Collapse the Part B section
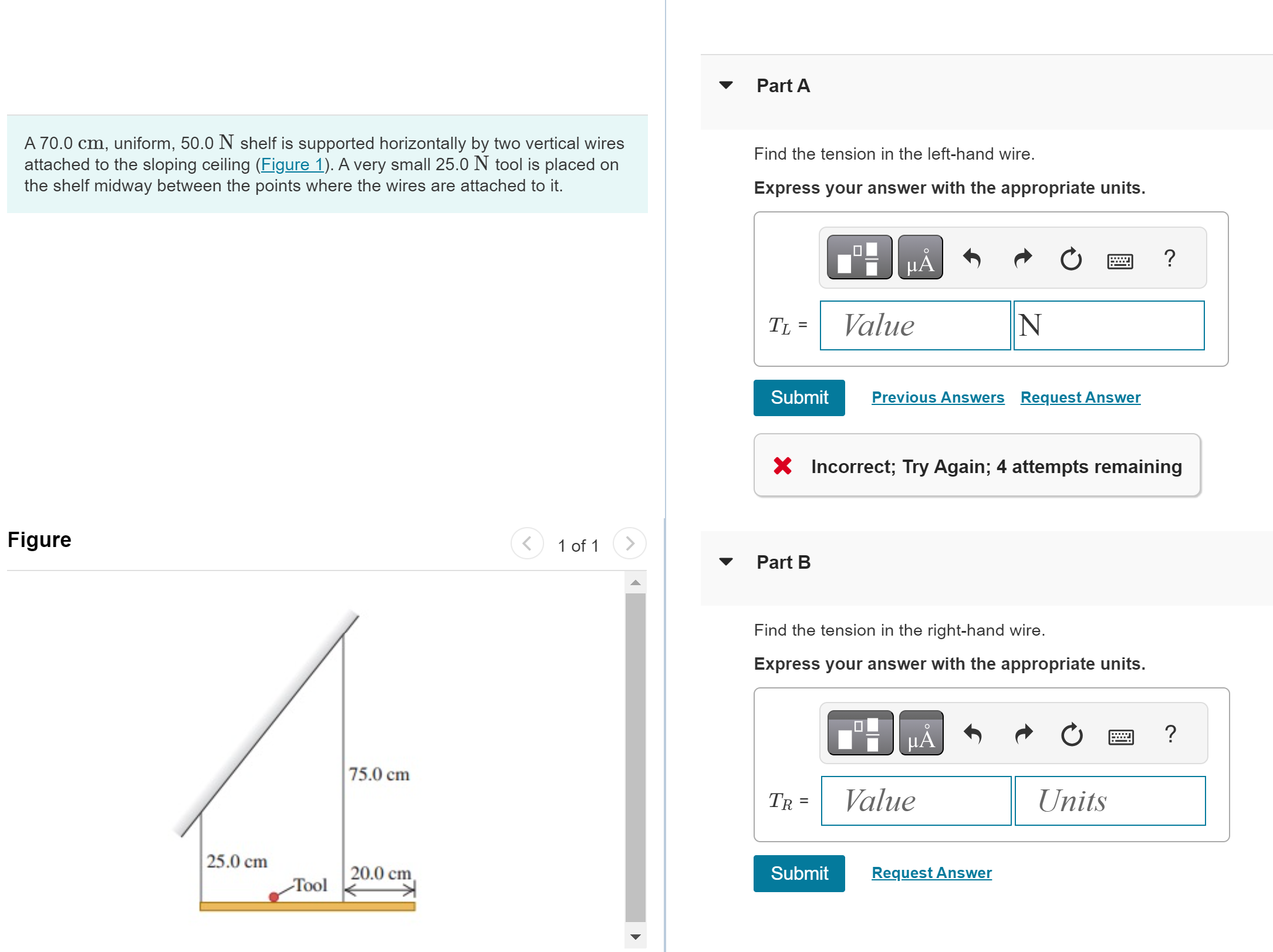 (x=727, y=562)
